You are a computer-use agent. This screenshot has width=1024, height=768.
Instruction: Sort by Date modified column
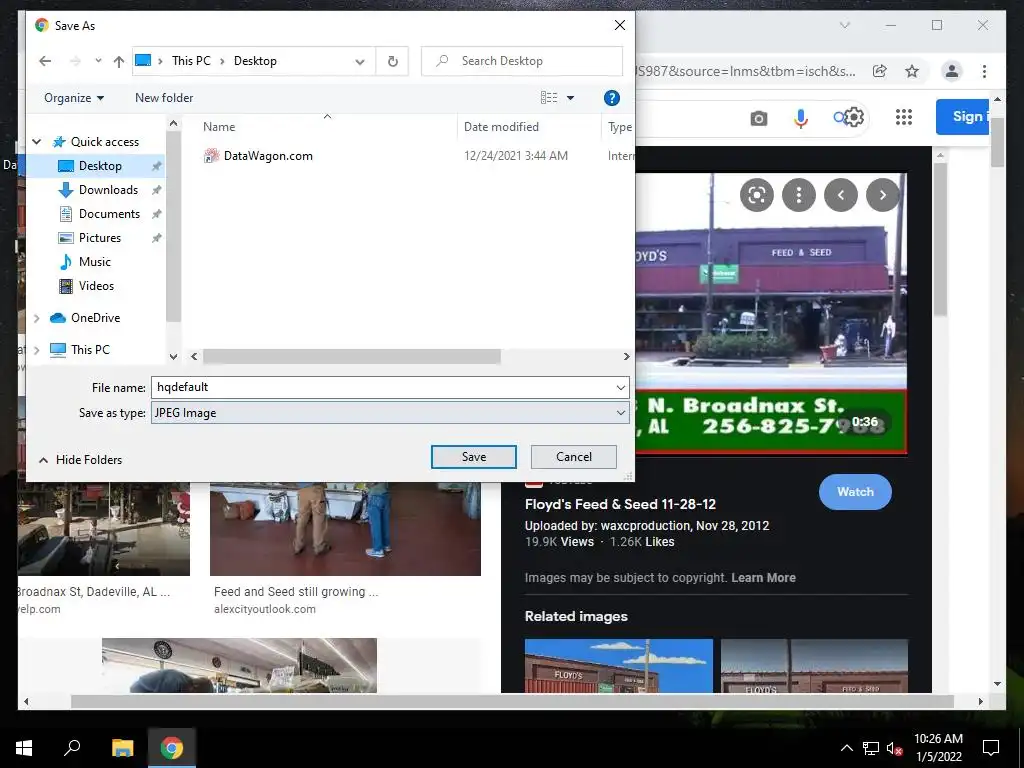[501, 127]
